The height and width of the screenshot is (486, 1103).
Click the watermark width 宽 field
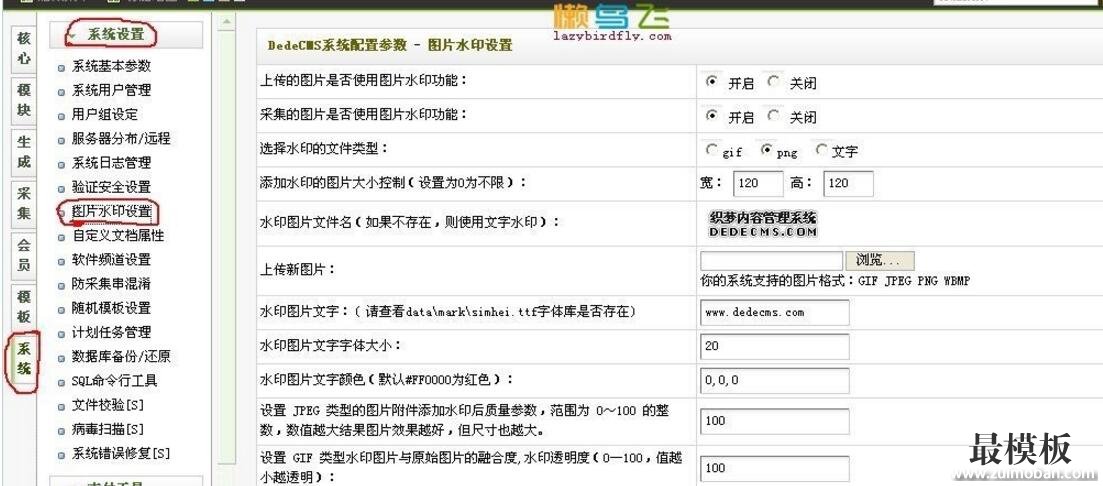(758, 184)
